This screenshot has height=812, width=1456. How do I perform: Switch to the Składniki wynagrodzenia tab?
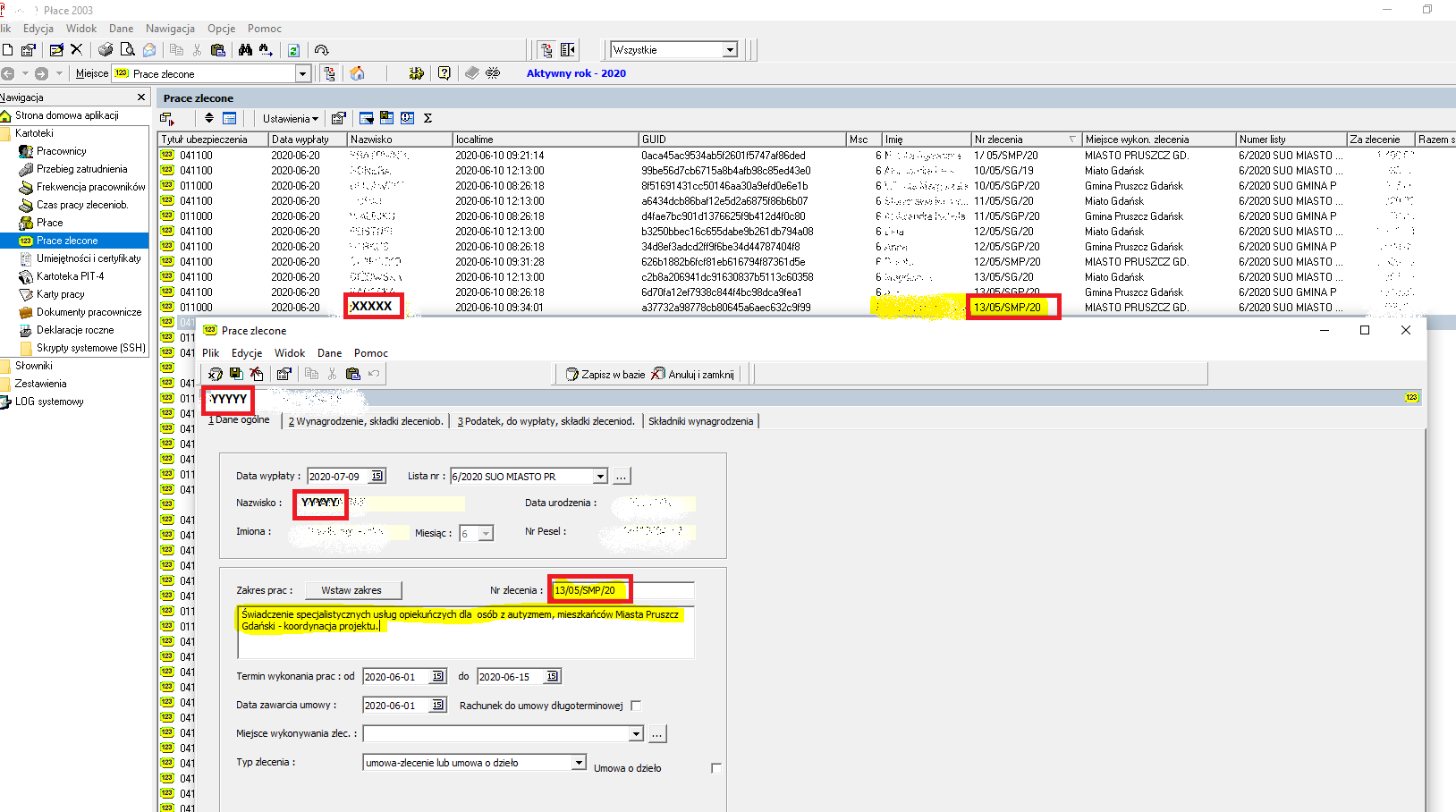coord(700,421)
